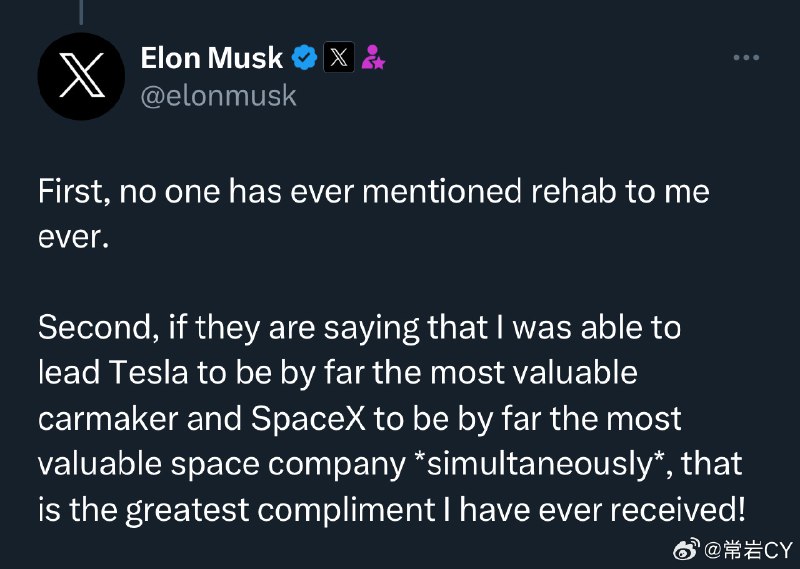Screen dimensions: 800x569
Task: Click the word 'Second,' starting paragraph two
Action: click(98, 328)
